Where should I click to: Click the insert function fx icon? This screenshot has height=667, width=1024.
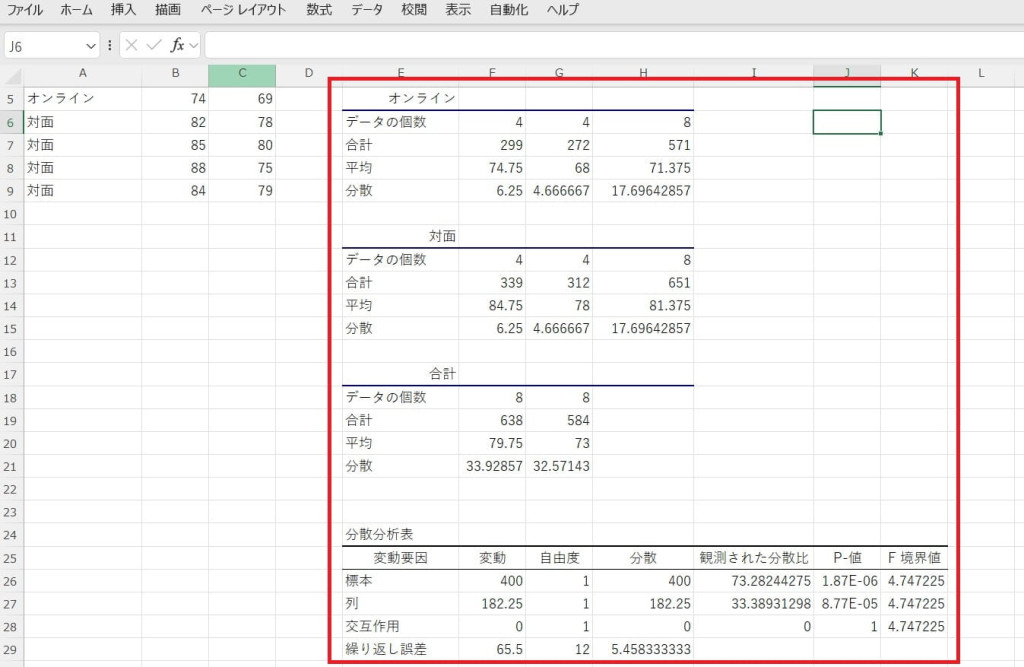tap(177, 45)
